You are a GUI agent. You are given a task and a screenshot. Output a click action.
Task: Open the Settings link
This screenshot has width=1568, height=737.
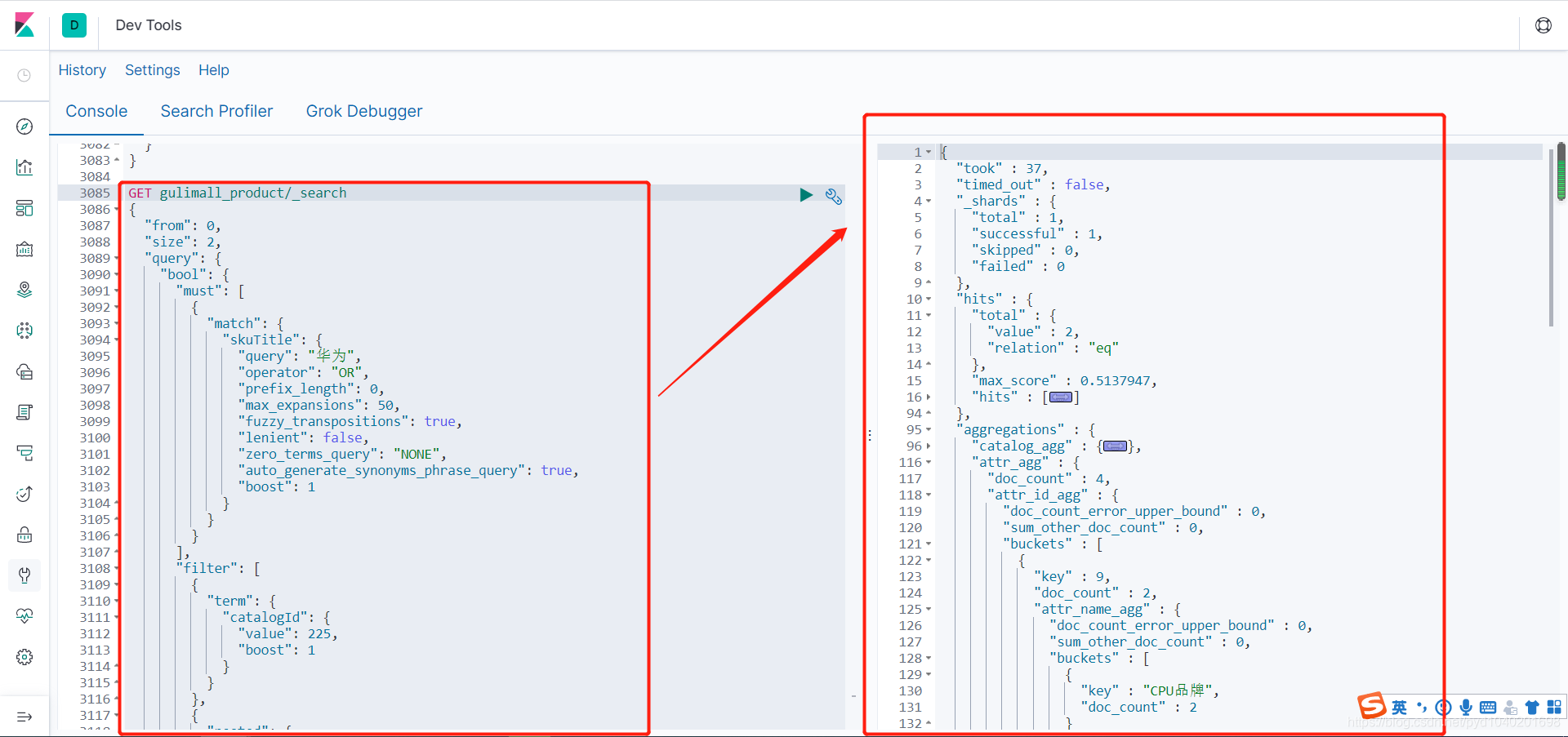[152, 70]
